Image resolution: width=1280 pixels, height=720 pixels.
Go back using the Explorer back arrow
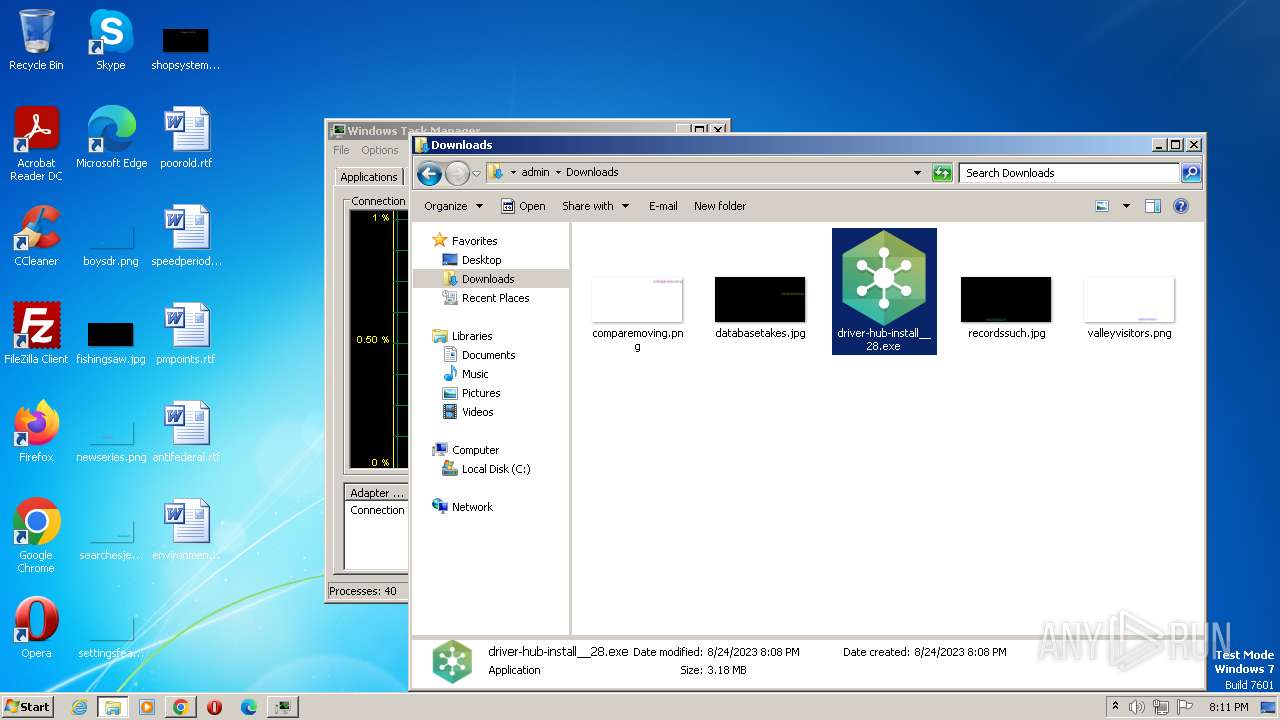point(429,173)
